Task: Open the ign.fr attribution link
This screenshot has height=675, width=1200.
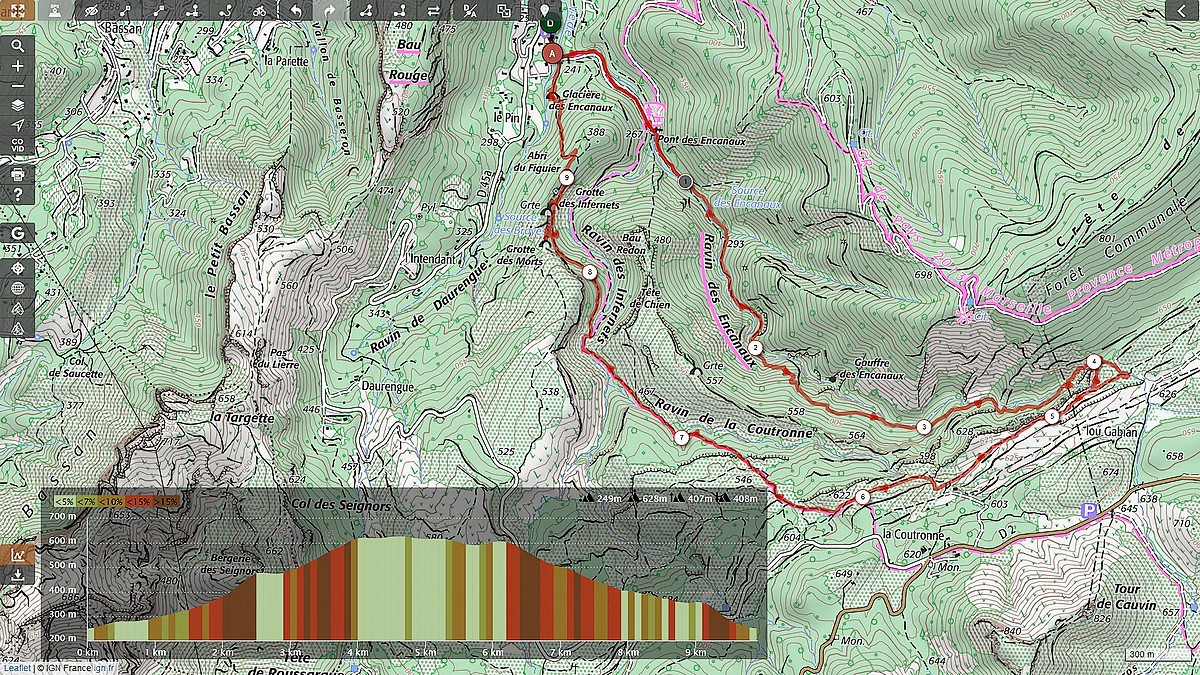Action: point(106,668)
